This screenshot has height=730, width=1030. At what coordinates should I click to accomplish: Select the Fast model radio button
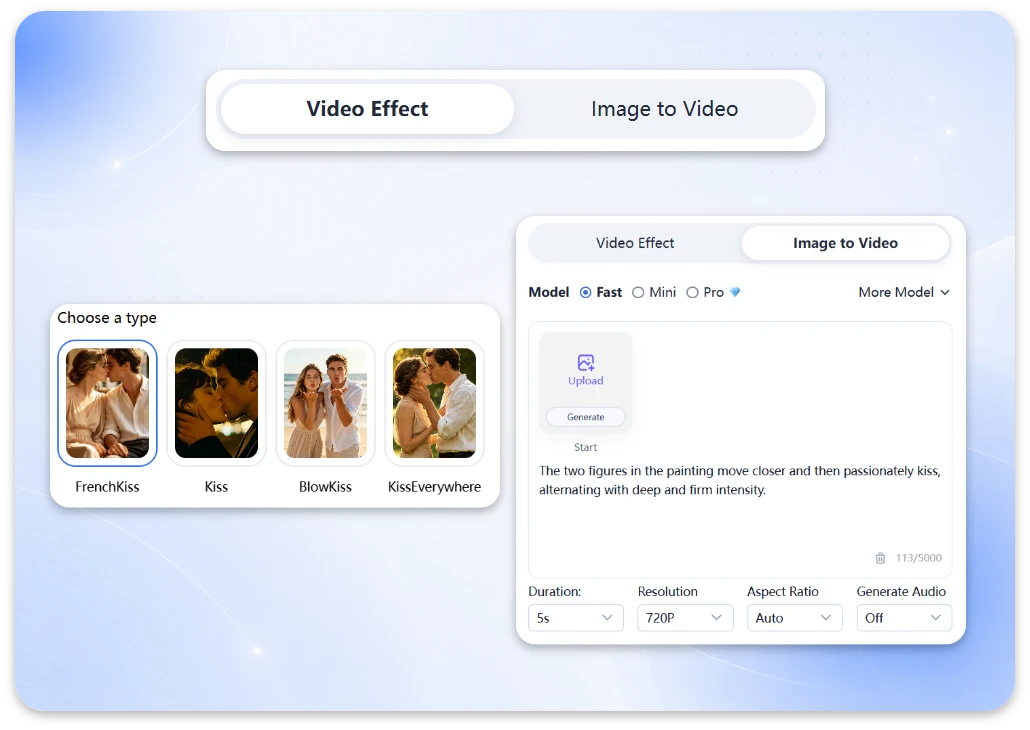click(x=585, y=292)
